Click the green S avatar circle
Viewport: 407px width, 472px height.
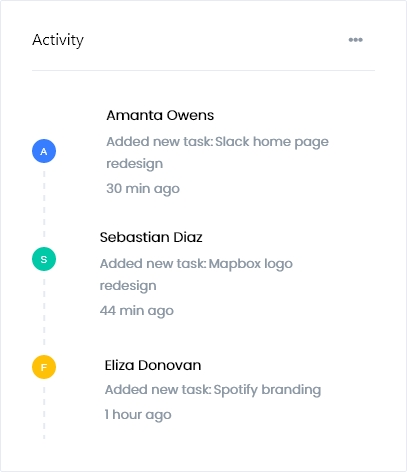(x=44, y=259)
